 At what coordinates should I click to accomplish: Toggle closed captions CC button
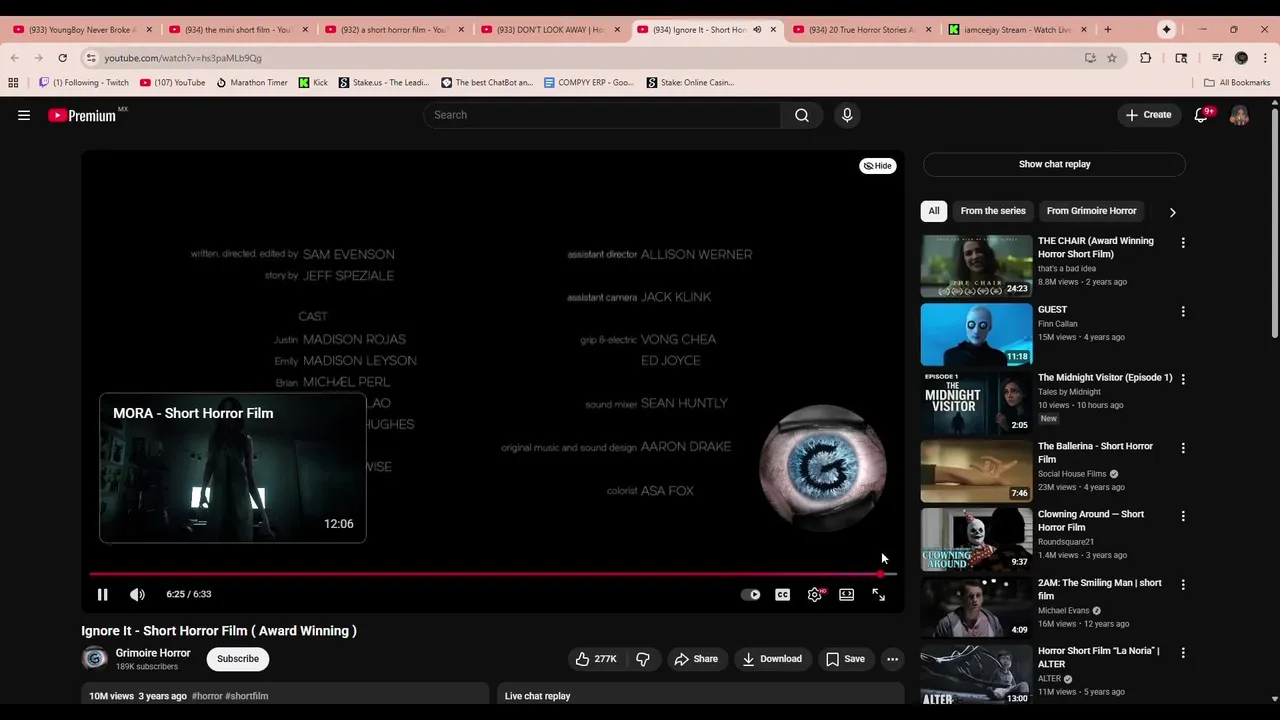pos(783,594)
